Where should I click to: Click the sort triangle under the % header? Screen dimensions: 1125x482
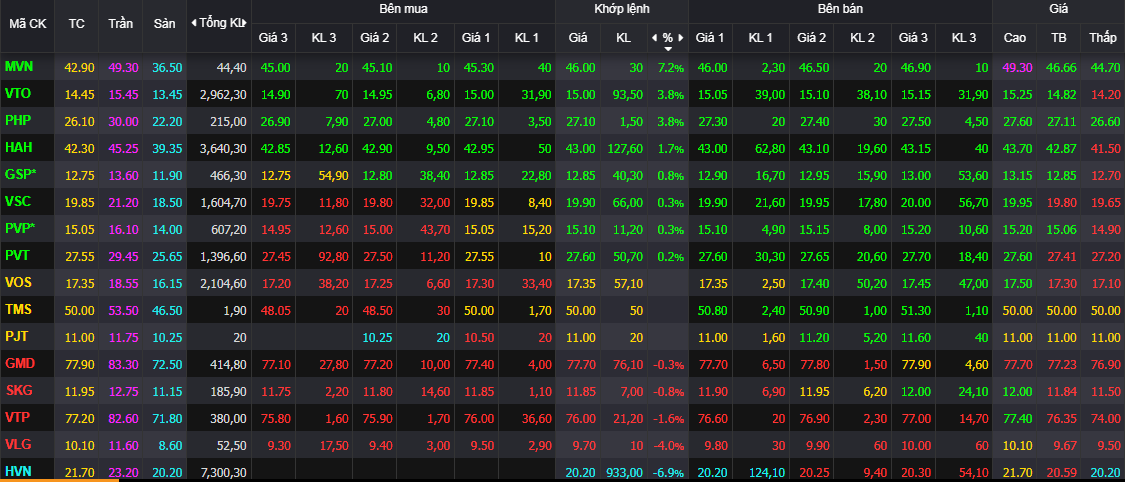[x=668, y=49]
